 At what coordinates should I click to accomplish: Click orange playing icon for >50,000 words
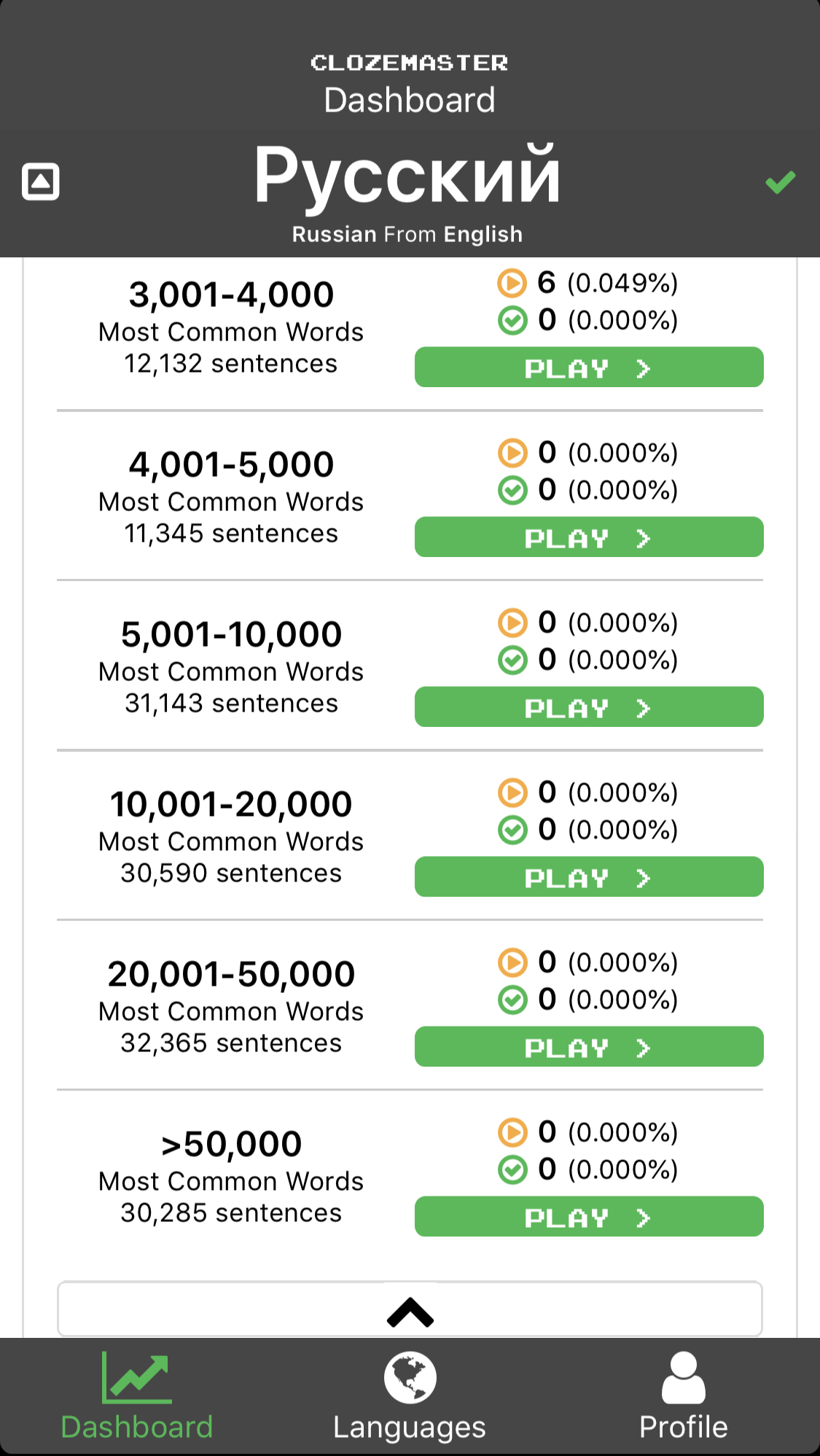[512, 1132]
